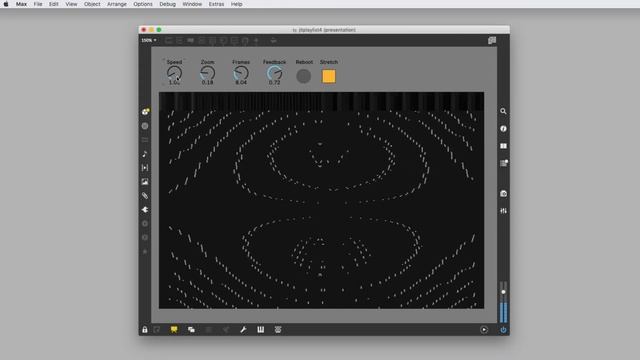Click the Zoom value 0.18
Image resolution: width=640 pixels, height=360 pixels.
207,82
